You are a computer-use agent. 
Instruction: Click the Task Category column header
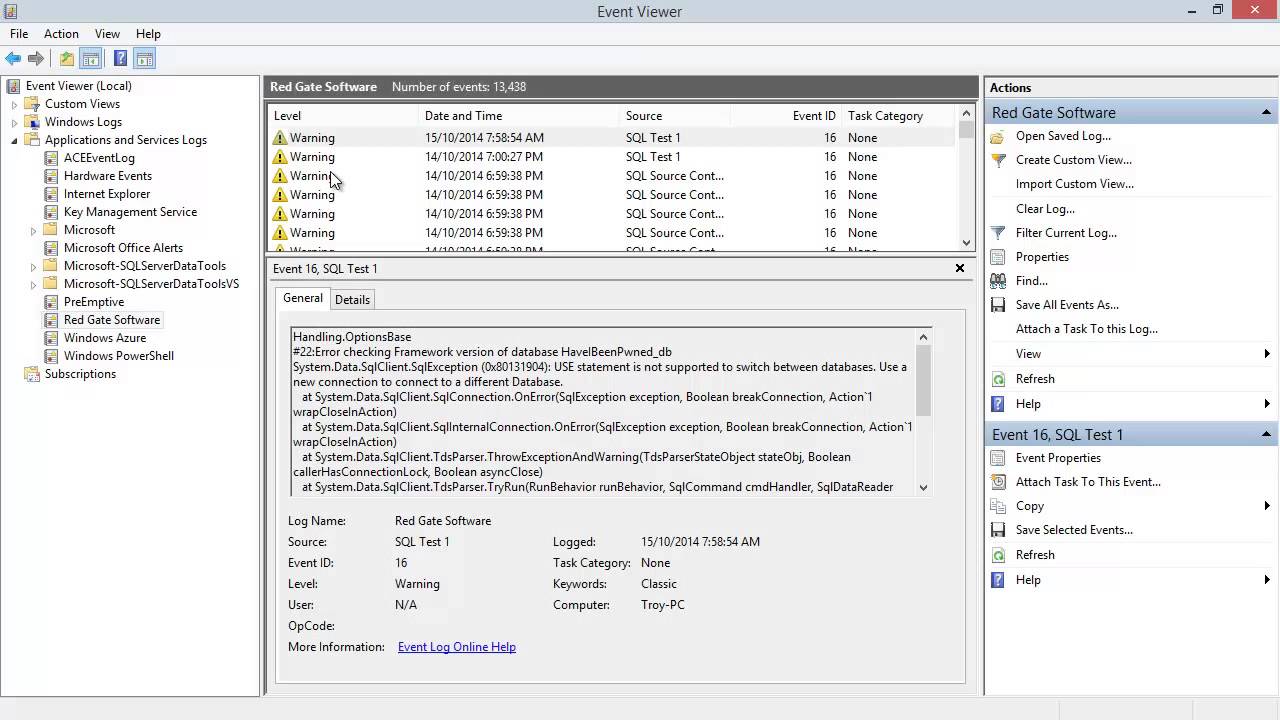pos(898,116)
